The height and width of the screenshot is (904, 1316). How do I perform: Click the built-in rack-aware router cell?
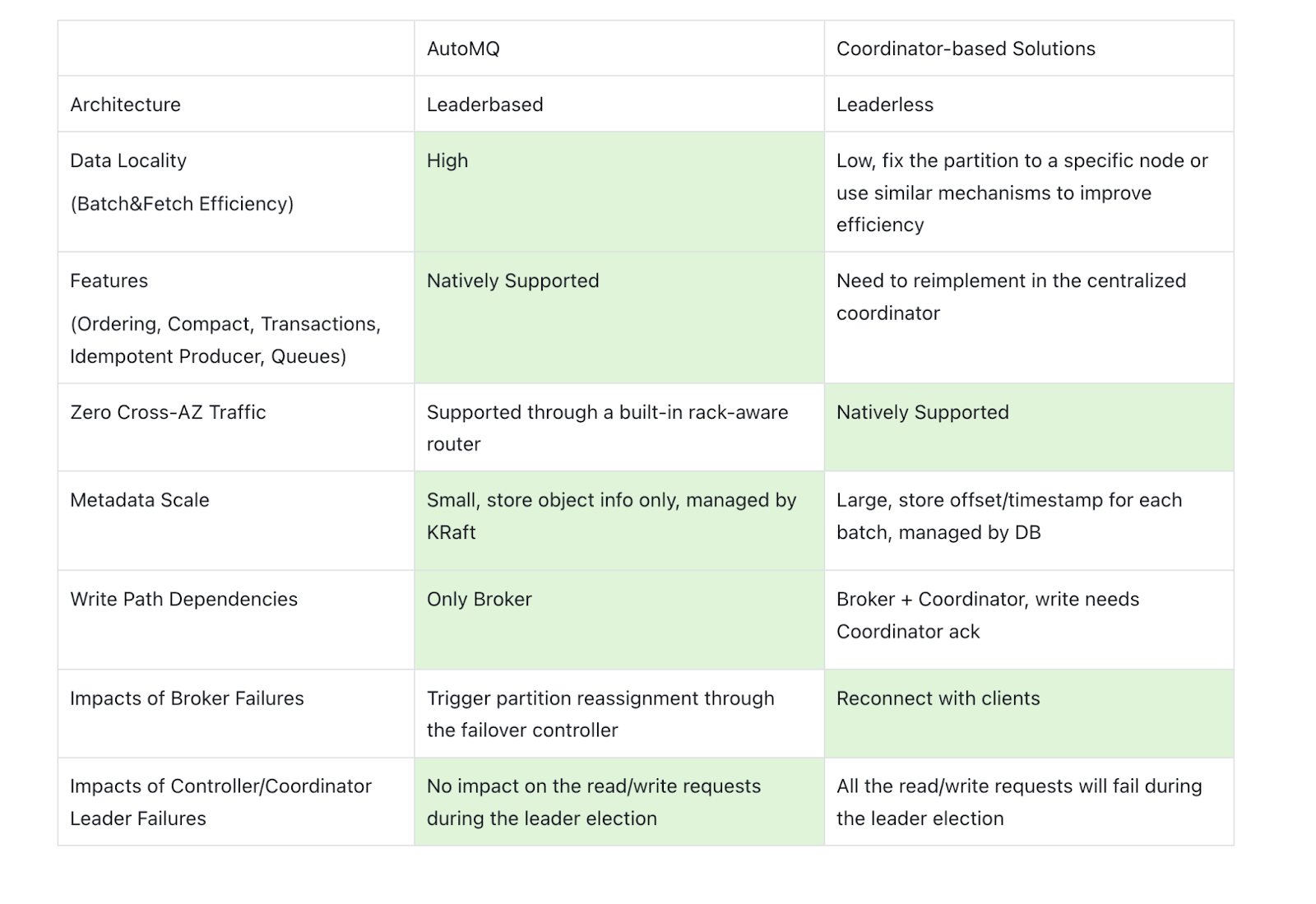(x=607, y=428)
